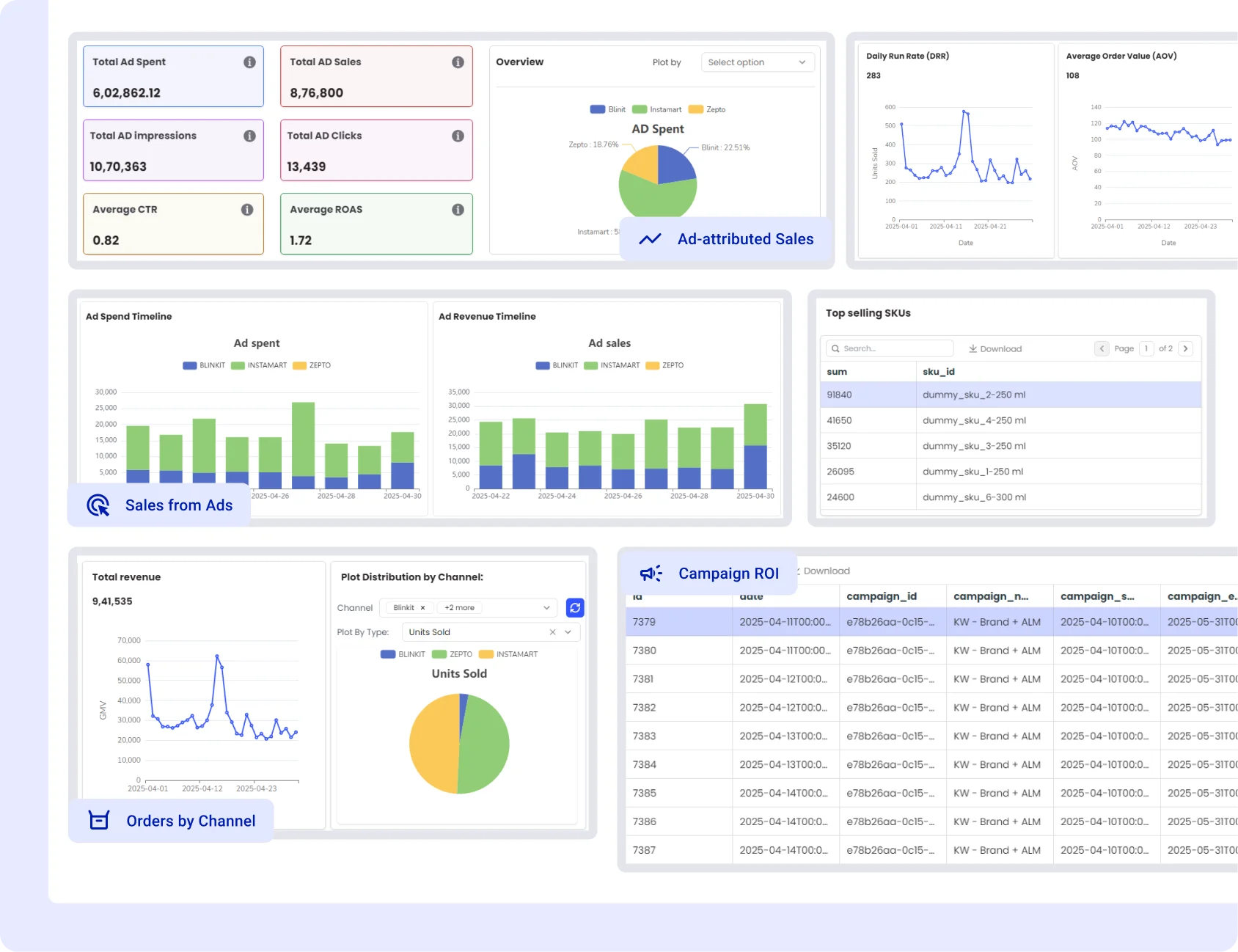
Task: Click the refresh icon beside Channel selector
Action: point(575,608)
